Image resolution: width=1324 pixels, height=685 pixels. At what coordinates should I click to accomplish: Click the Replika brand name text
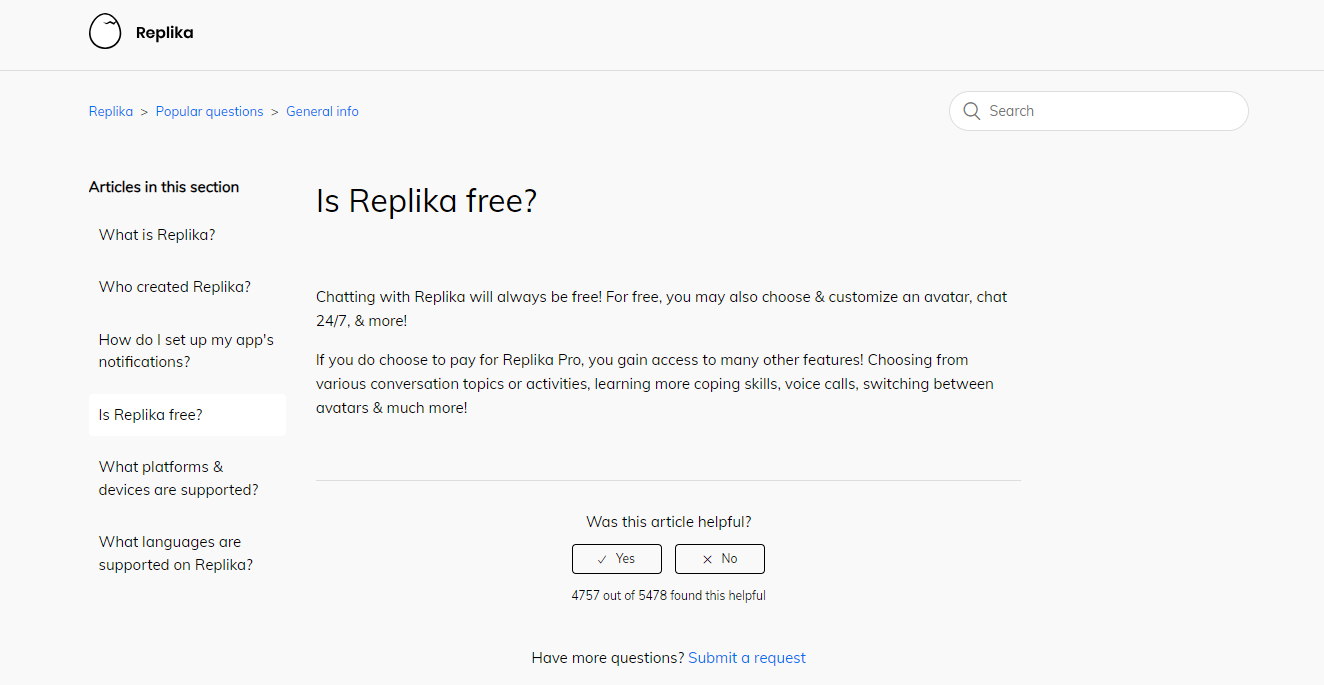[x=164, y=33]
